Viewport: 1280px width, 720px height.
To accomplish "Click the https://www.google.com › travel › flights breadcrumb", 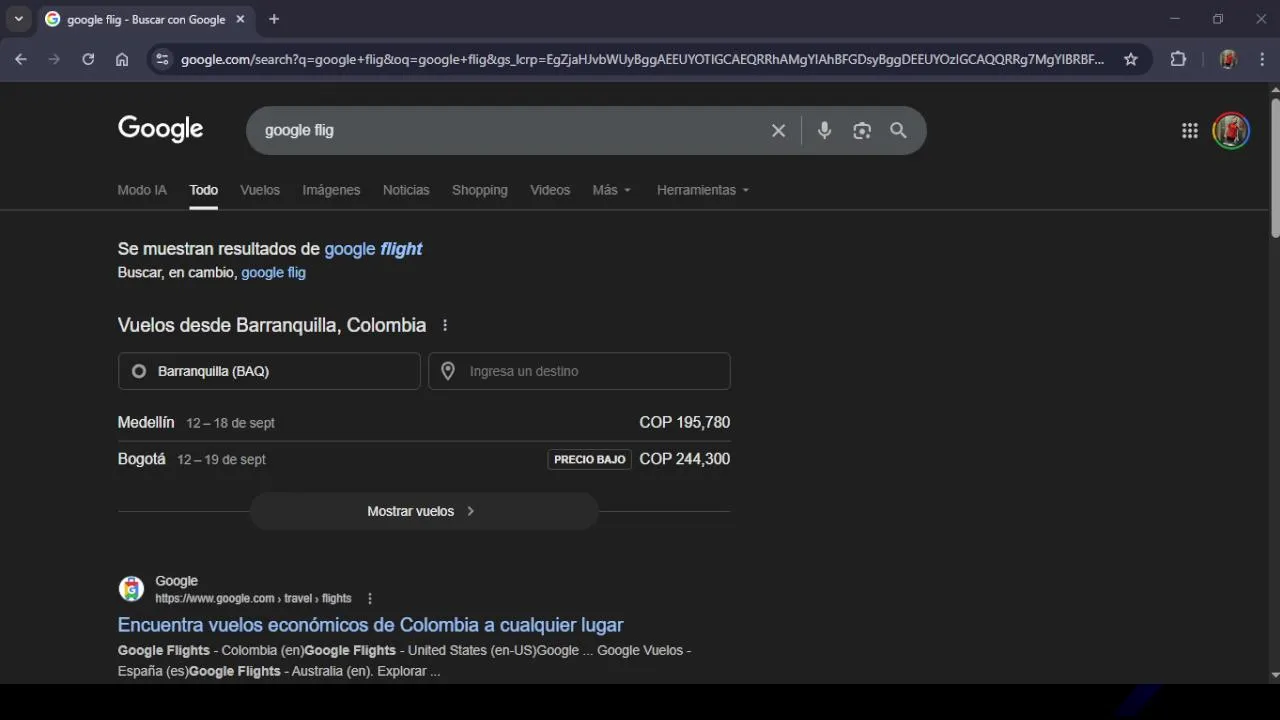I will 253,599.
